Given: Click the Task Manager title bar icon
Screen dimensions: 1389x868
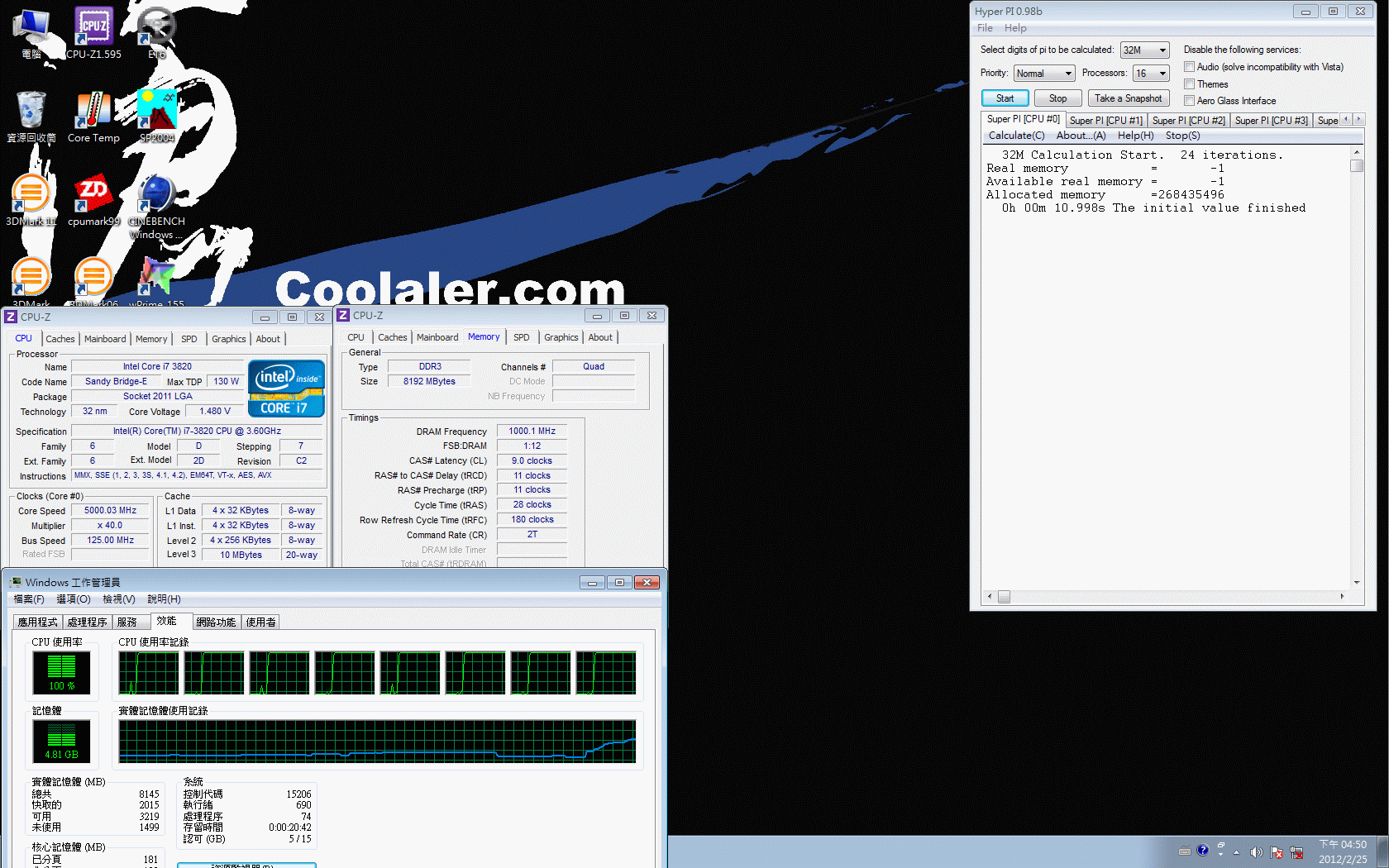Looking at the screenshot, I should click(x=16, y=582).
